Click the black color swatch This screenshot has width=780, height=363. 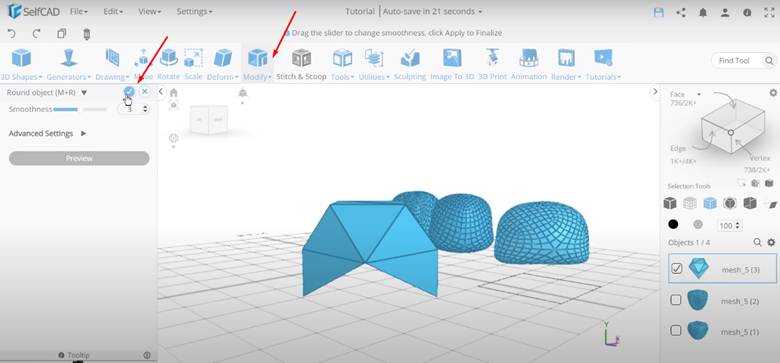click(x=673, y=225)
